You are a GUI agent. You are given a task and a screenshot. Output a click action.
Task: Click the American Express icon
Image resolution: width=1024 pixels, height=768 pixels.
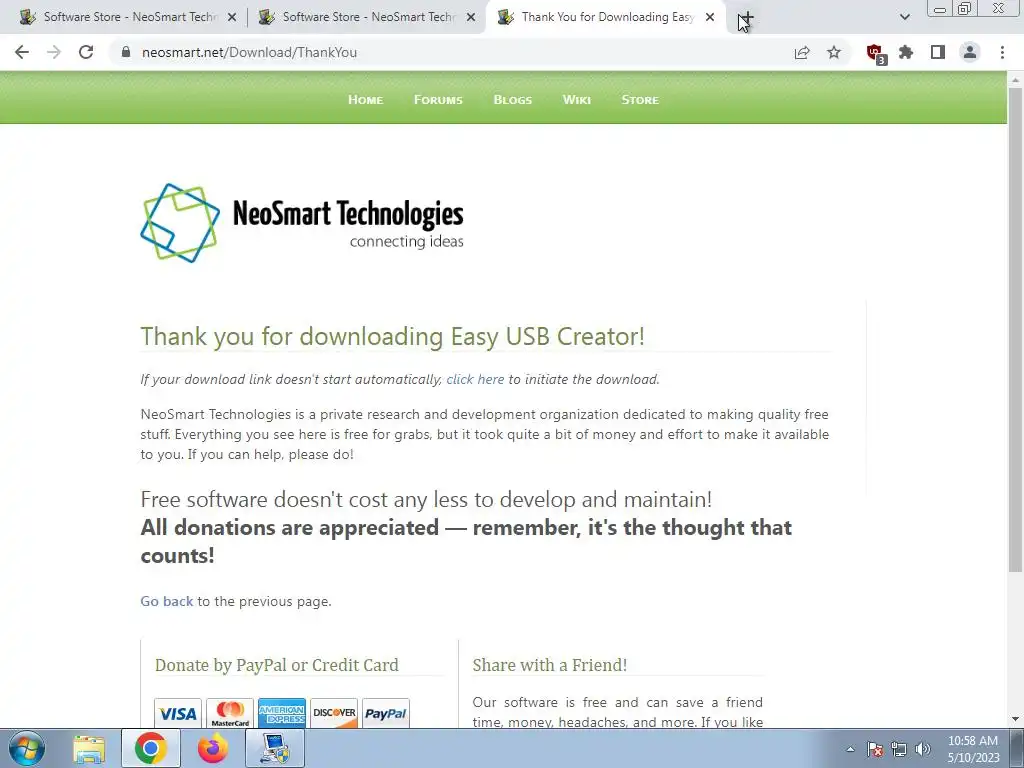pos(281,713)
